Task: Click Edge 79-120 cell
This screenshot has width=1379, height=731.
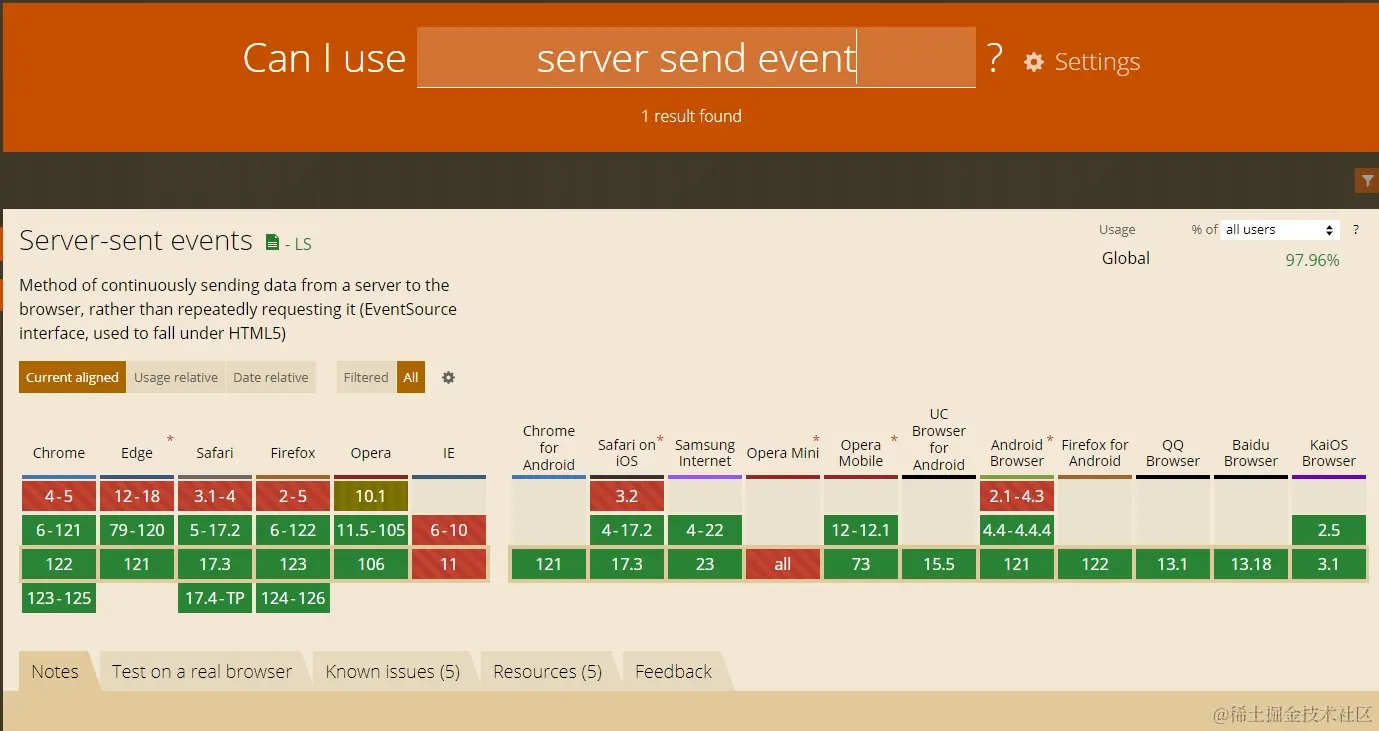Action: (137, 530)
